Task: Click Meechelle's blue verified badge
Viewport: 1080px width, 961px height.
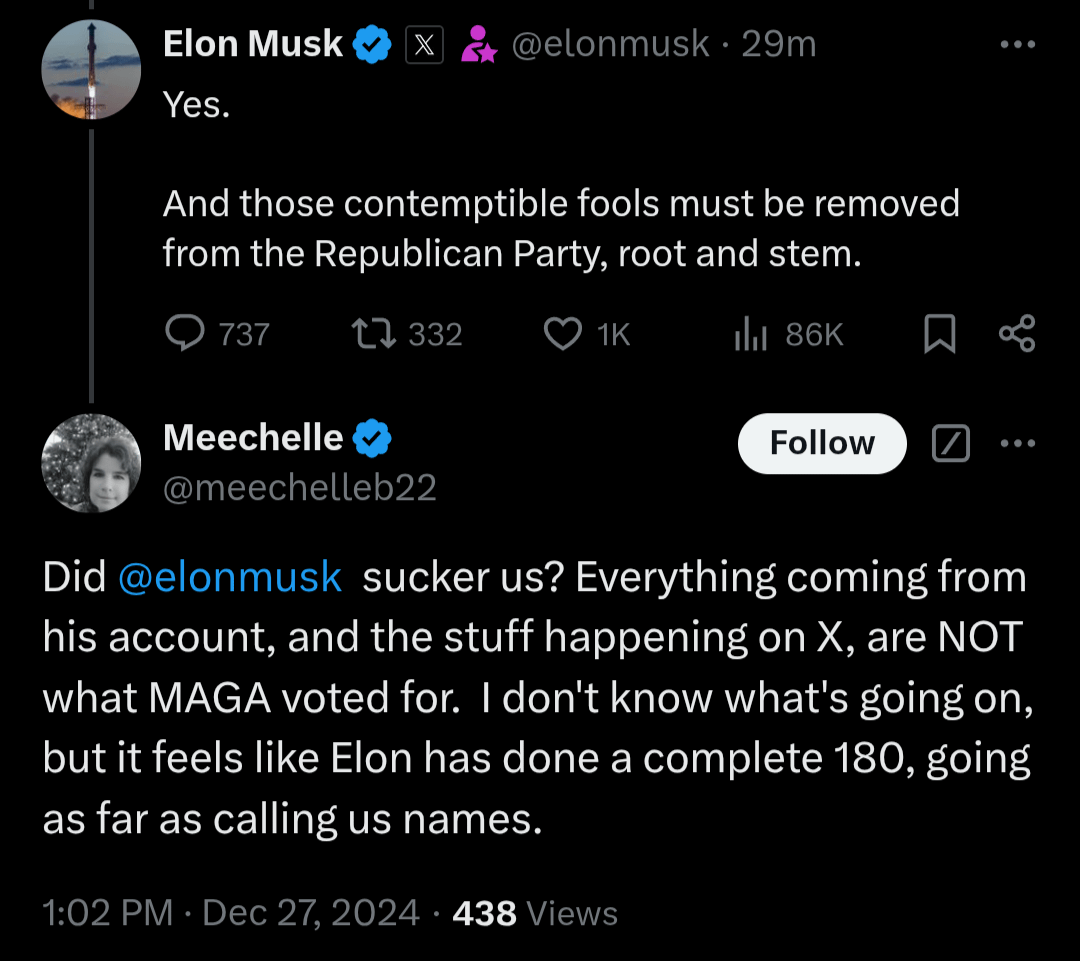Action: (372, 438)
